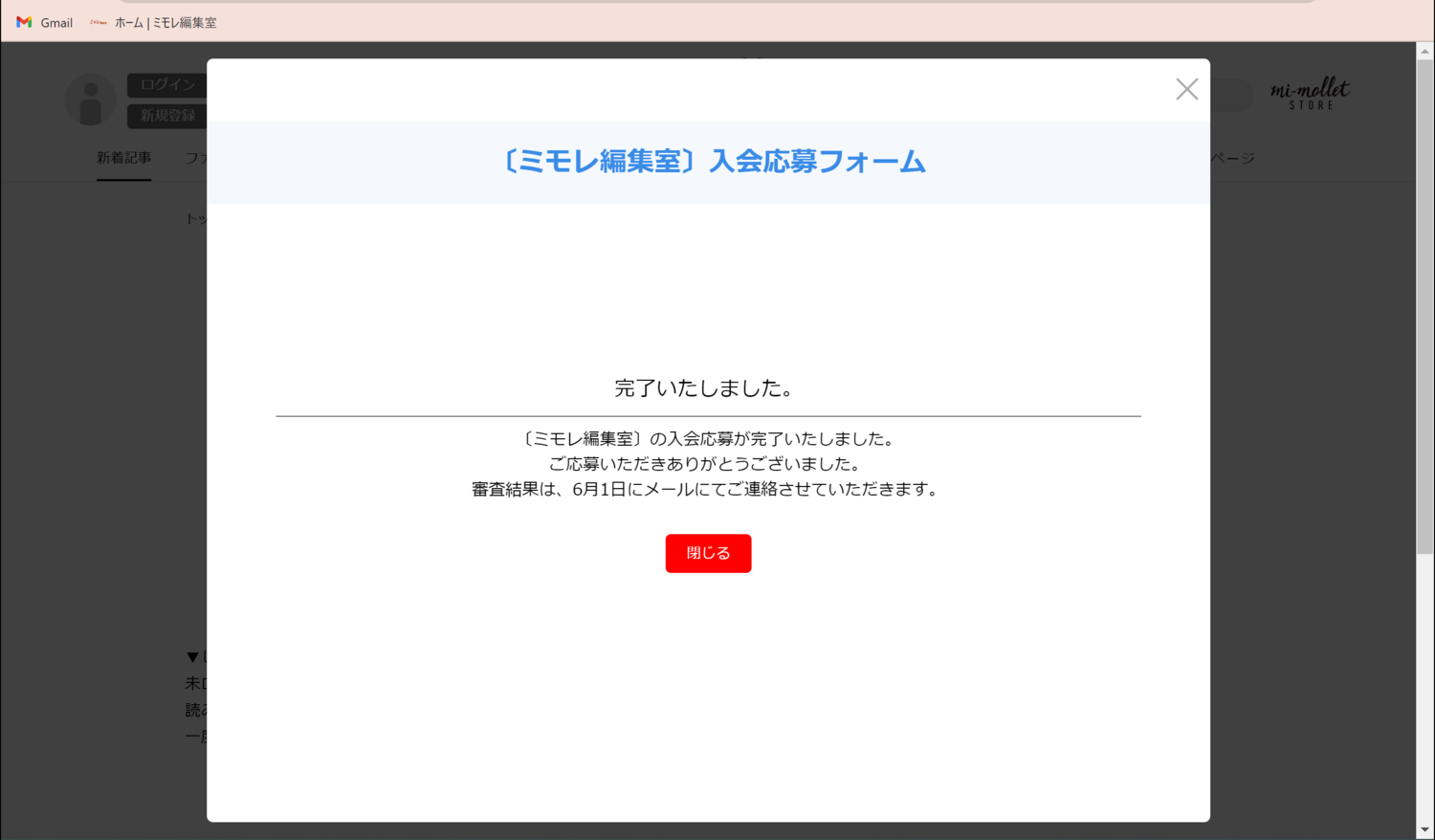Viewport: 1435px width, 840px height.
Task: Click the ご応募いただきありがとうございました。 line
Action: tap(707, 464)
